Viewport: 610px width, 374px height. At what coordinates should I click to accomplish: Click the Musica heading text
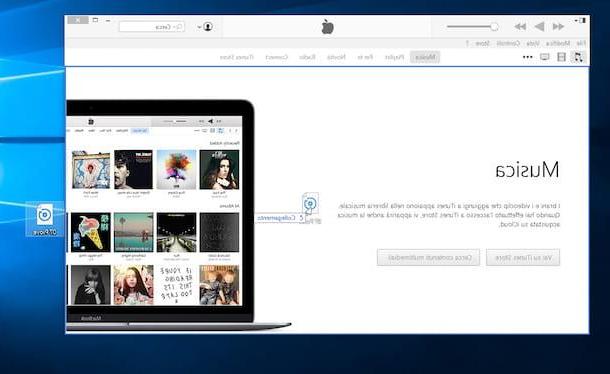click(527, 170)
